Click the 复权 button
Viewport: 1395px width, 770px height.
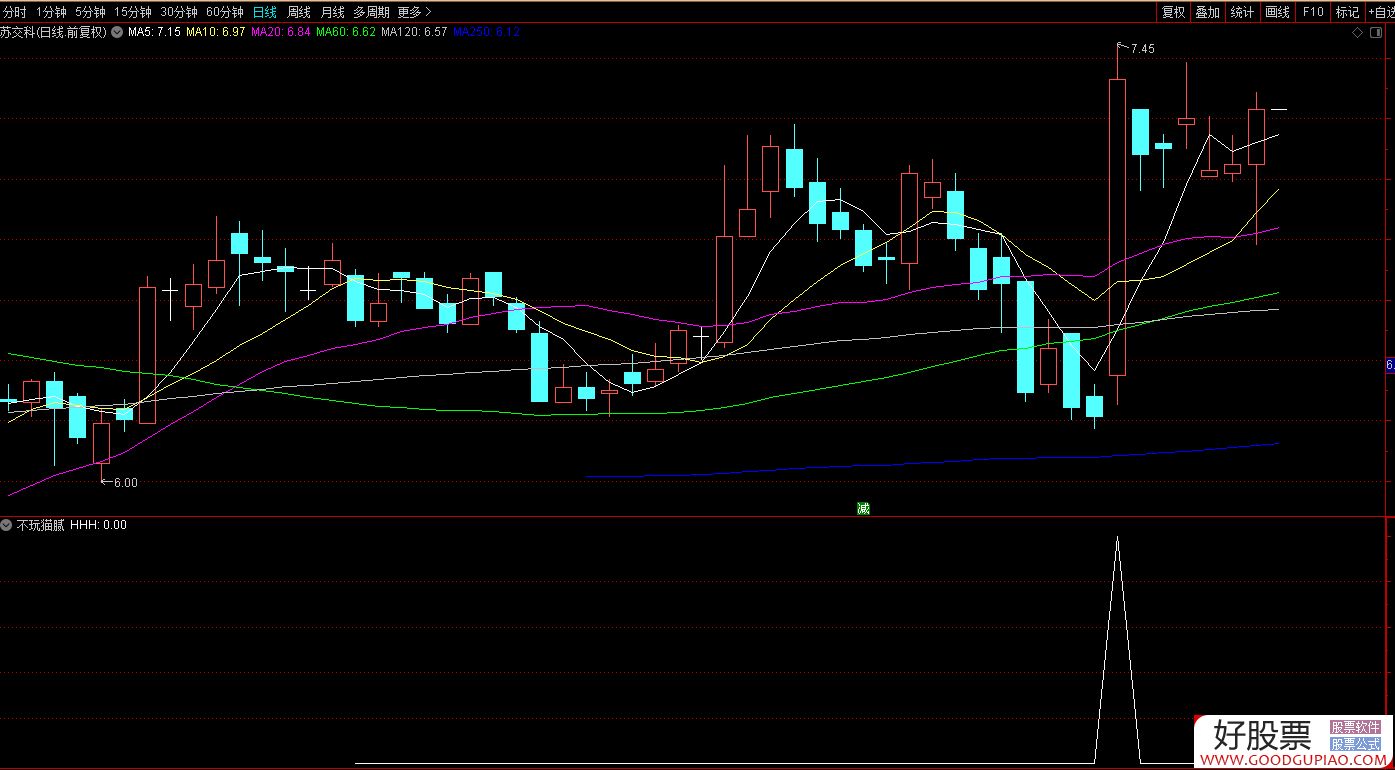[x=1173, y=12]
